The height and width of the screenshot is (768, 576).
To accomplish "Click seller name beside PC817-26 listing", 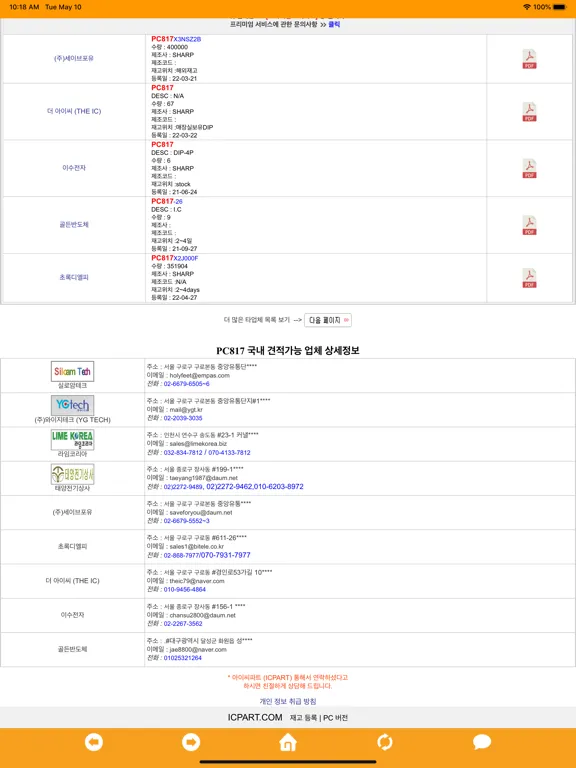I will (x=74, y=225).
